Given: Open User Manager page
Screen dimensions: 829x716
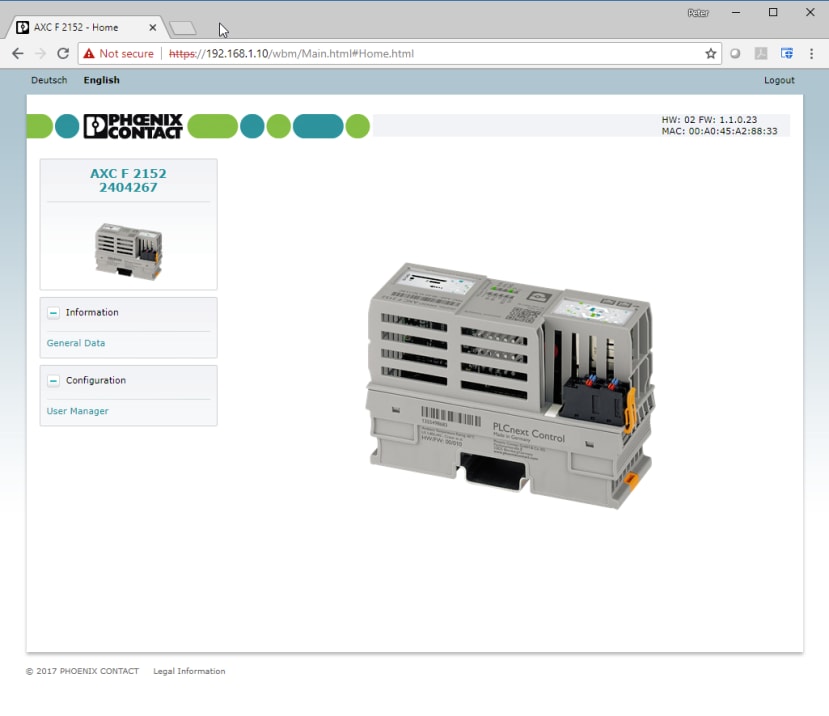Looking at the screenshot, I should point(77,411).
